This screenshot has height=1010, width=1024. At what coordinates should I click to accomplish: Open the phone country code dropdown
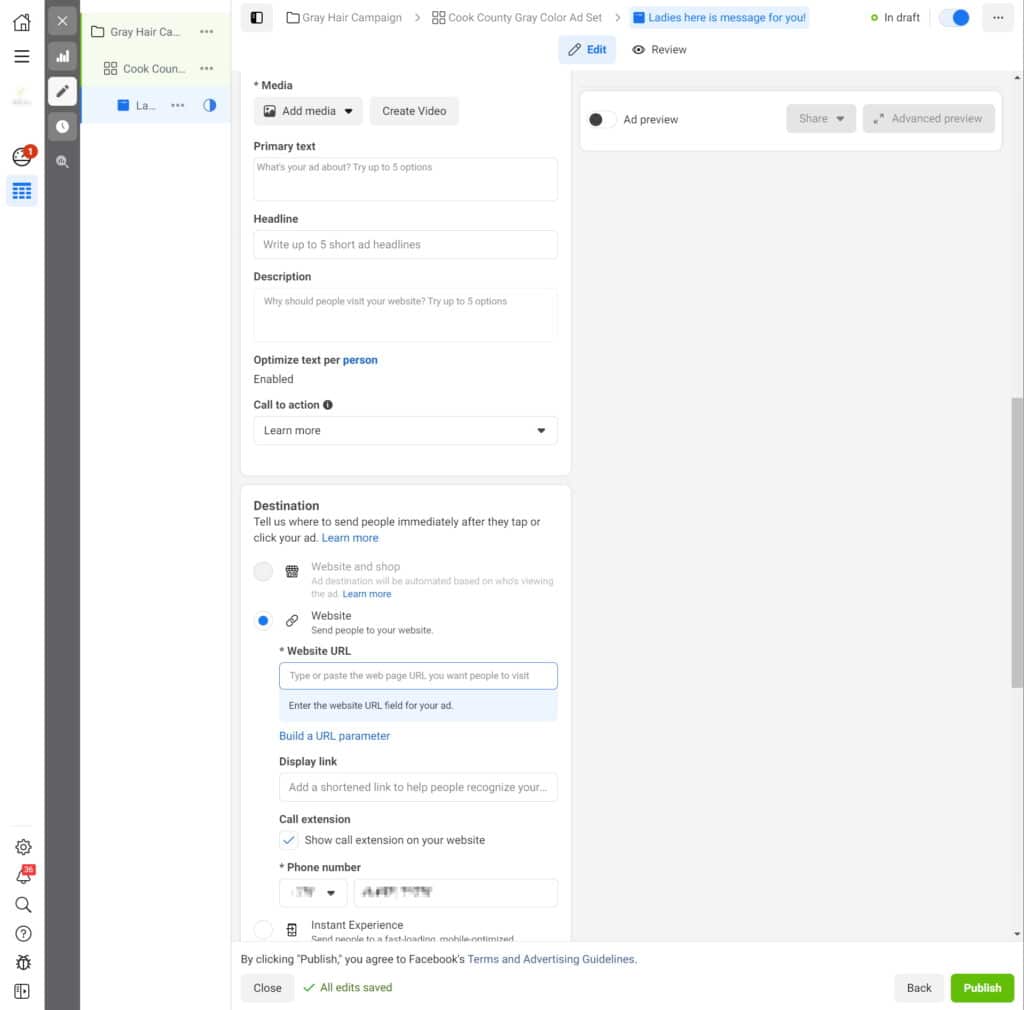[x=313, y=893]
